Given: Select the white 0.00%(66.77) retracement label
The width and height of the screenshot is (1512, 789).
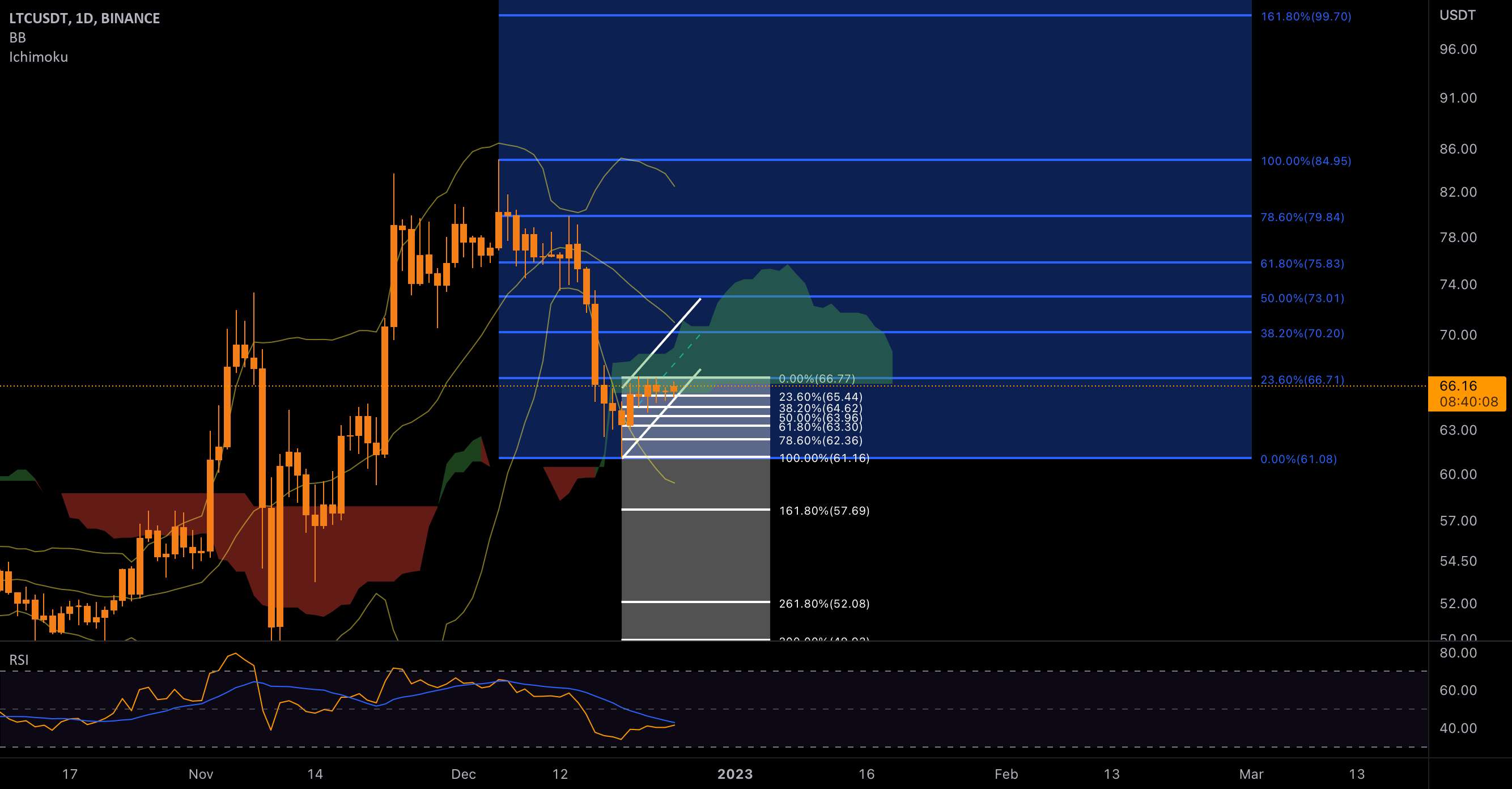Looking at the screenshot, I should pos(817,379).
